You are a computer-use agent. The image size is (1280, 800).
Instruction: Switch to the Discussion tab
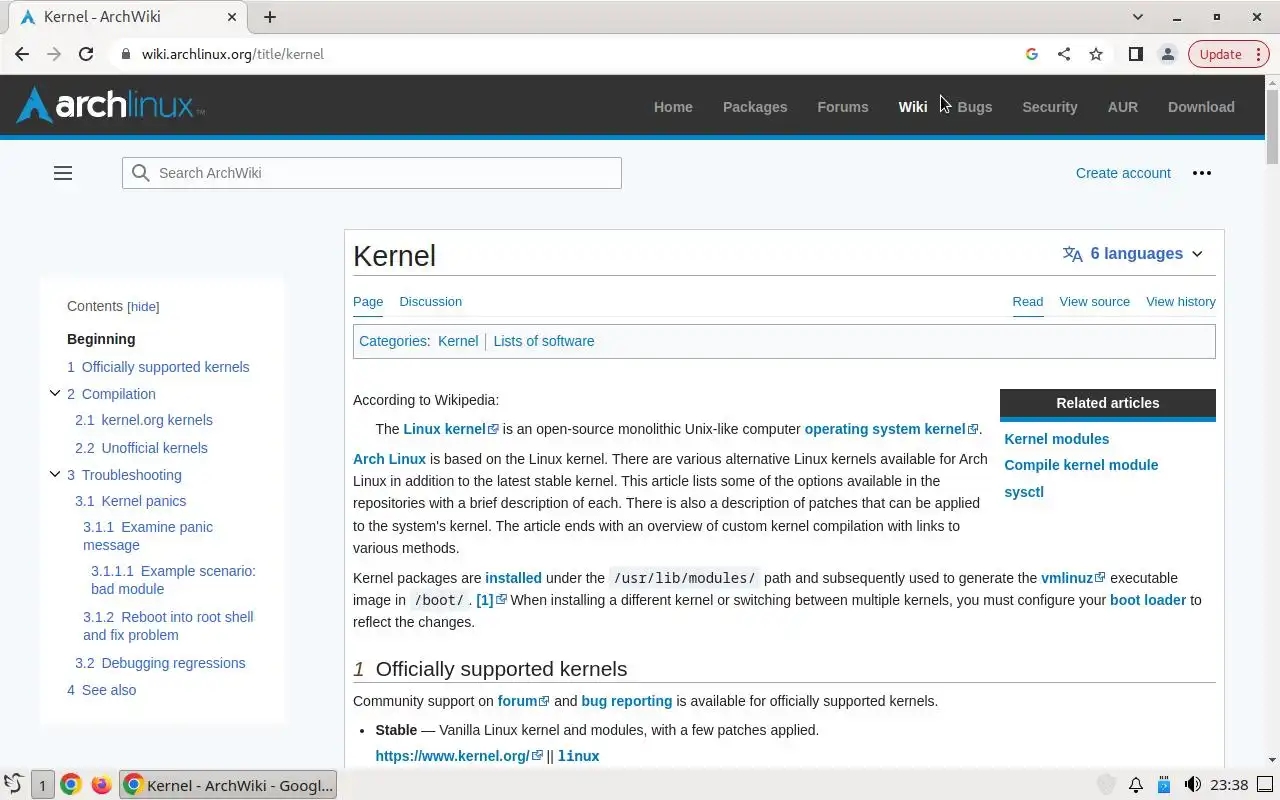[430, 301]
